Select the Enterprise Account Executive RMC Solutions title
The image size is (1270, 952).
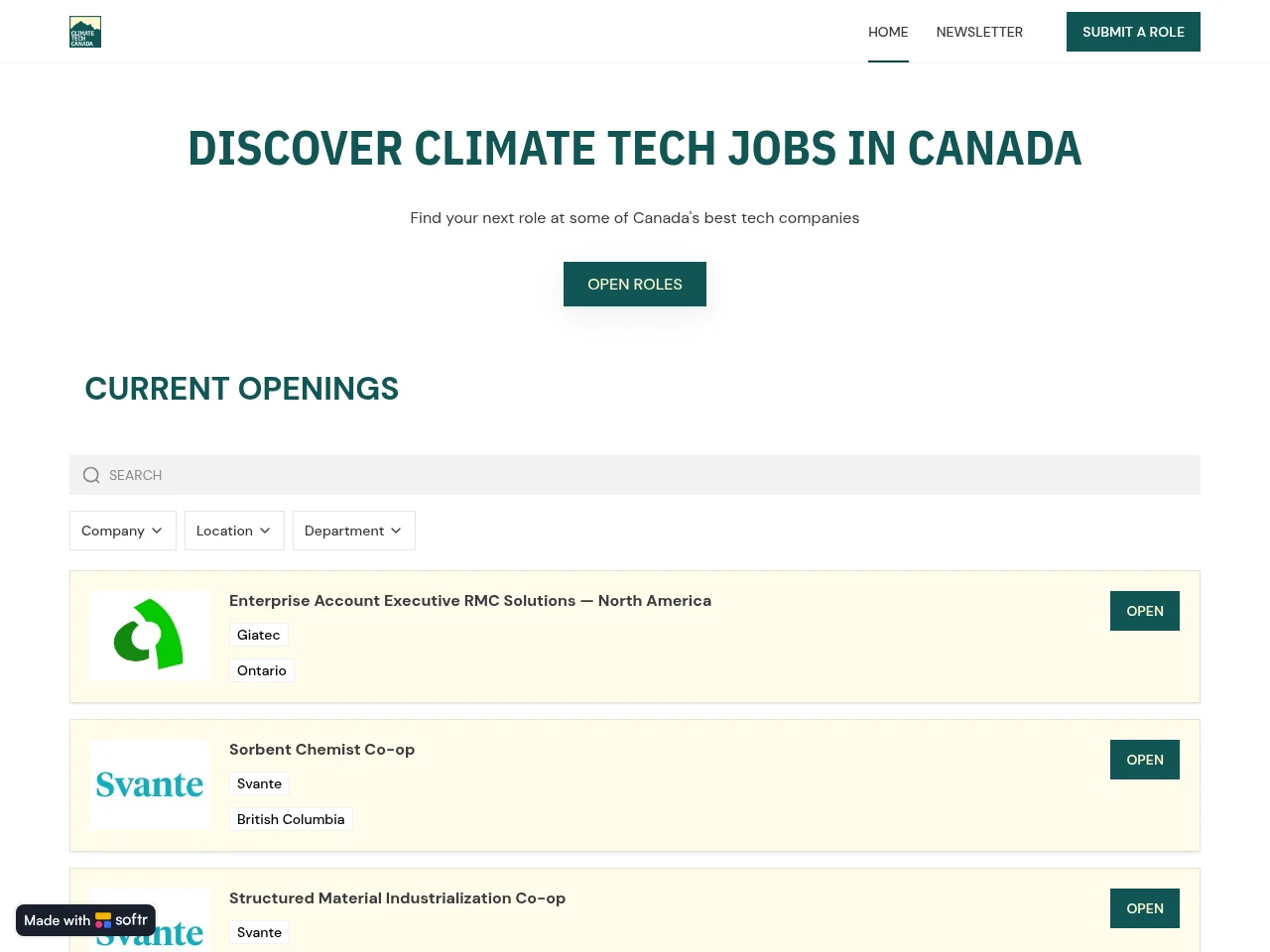click(470, 601)
